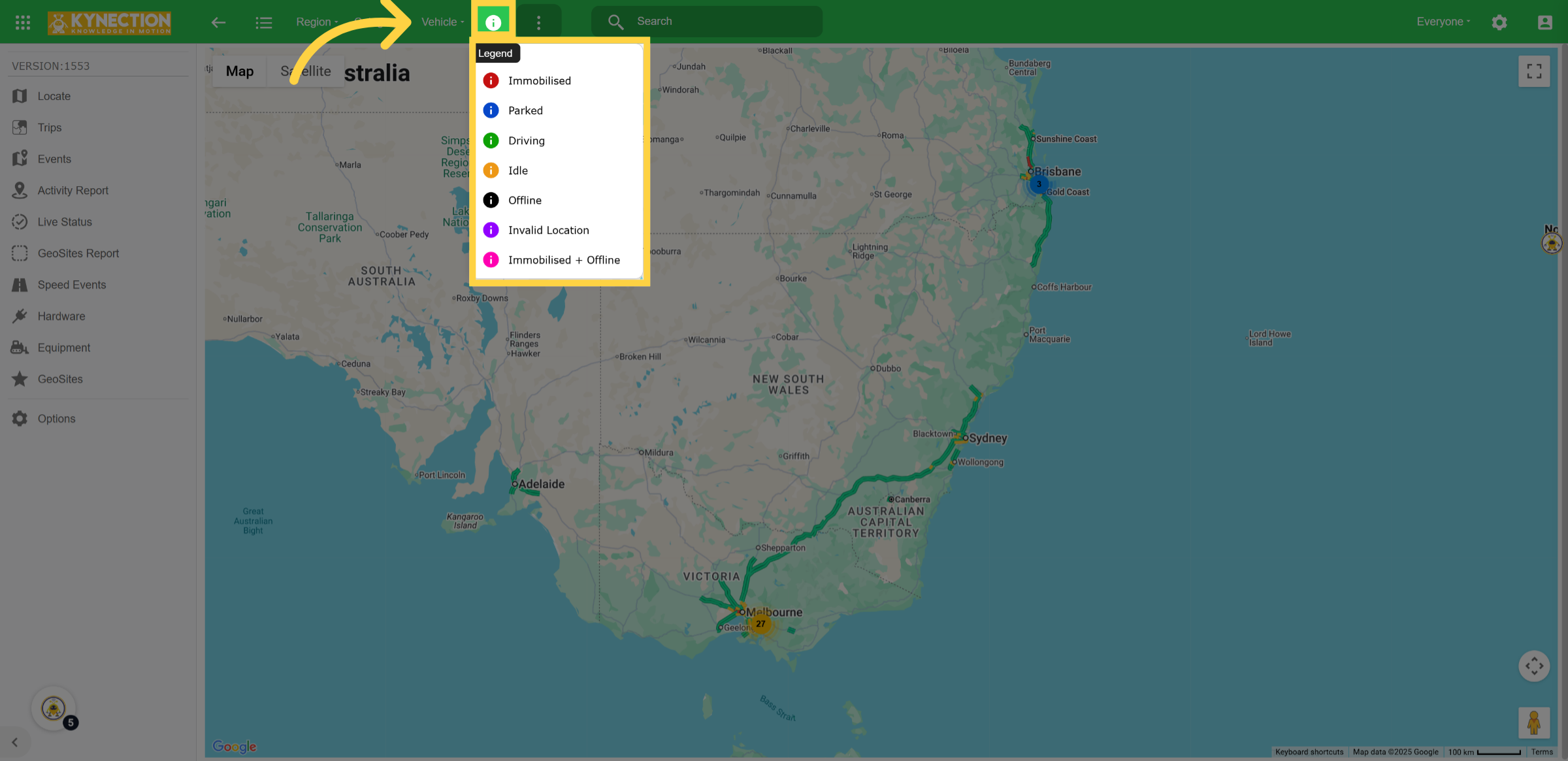
Task: Click the Adelaide city label
Action: coord(542,484)
